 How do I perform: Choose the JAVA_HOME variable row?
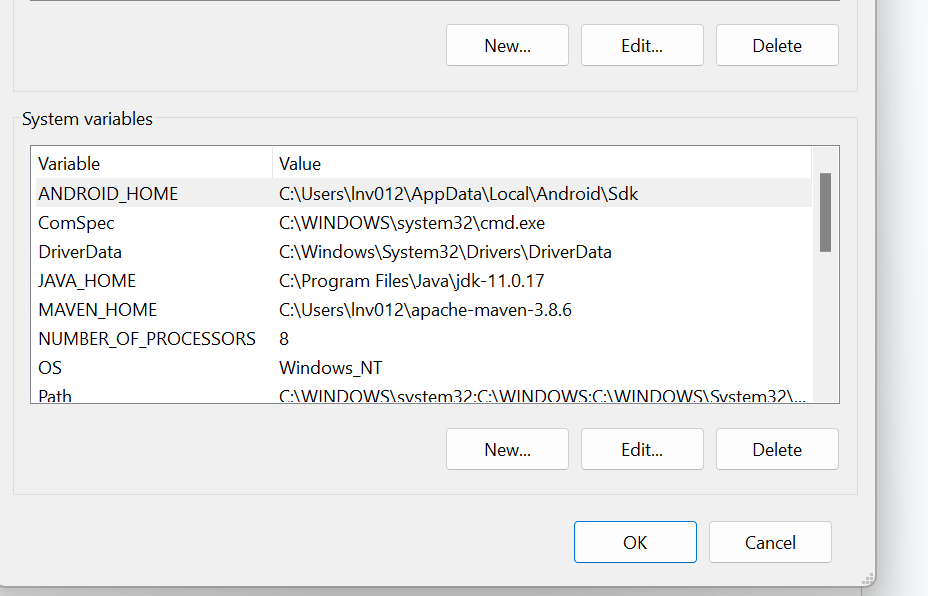pos(87,281)
